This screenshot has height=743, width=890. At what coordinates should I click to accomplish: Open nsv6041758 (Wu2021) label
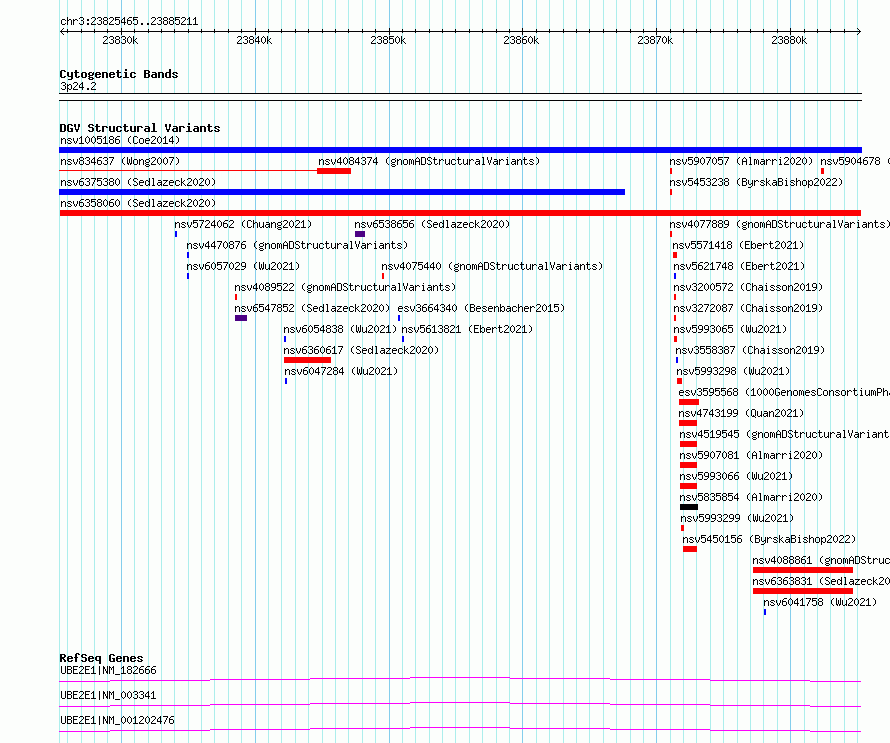(820, 602)
